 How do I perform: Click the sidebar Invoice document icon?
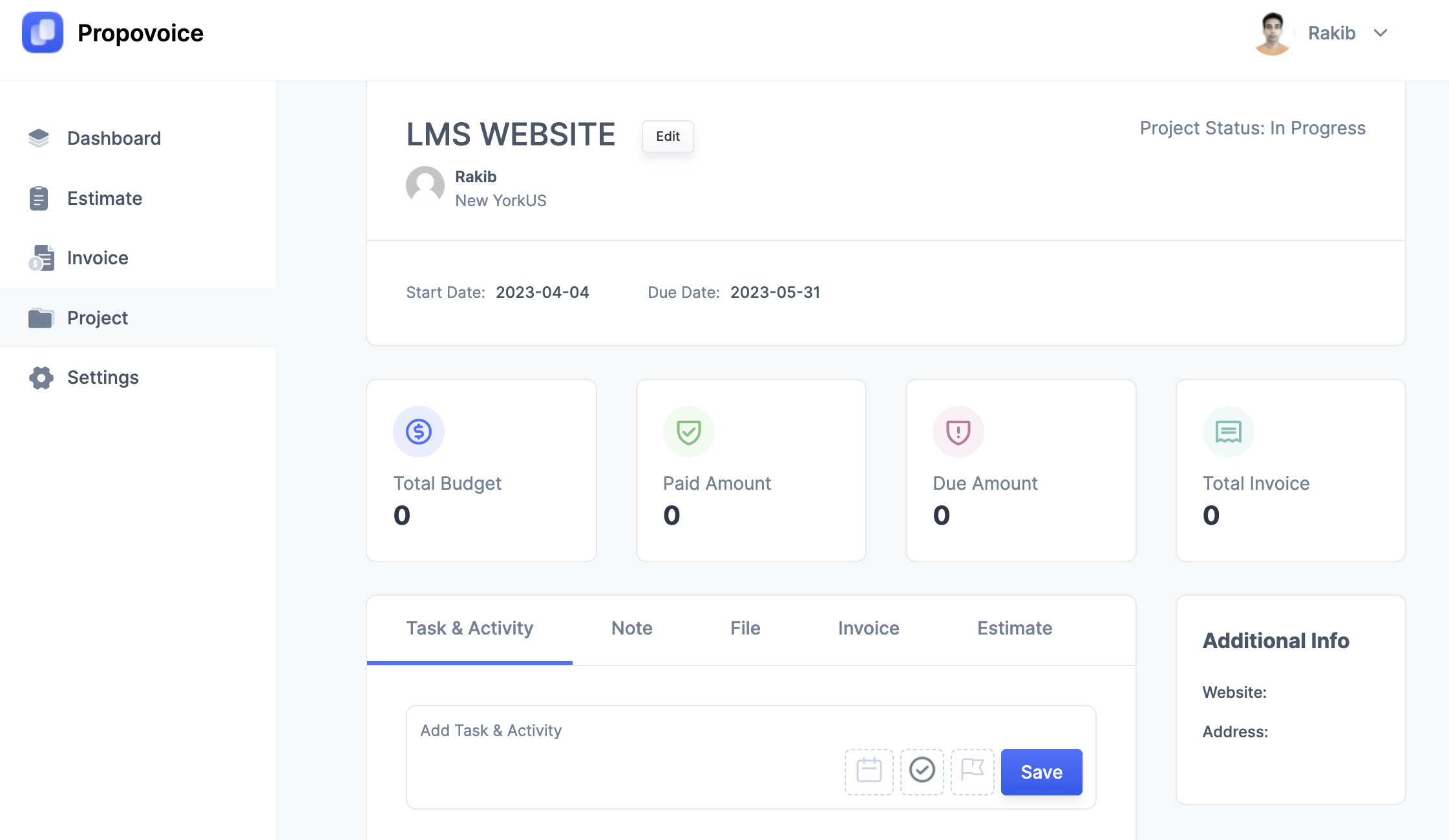point(41,258)
